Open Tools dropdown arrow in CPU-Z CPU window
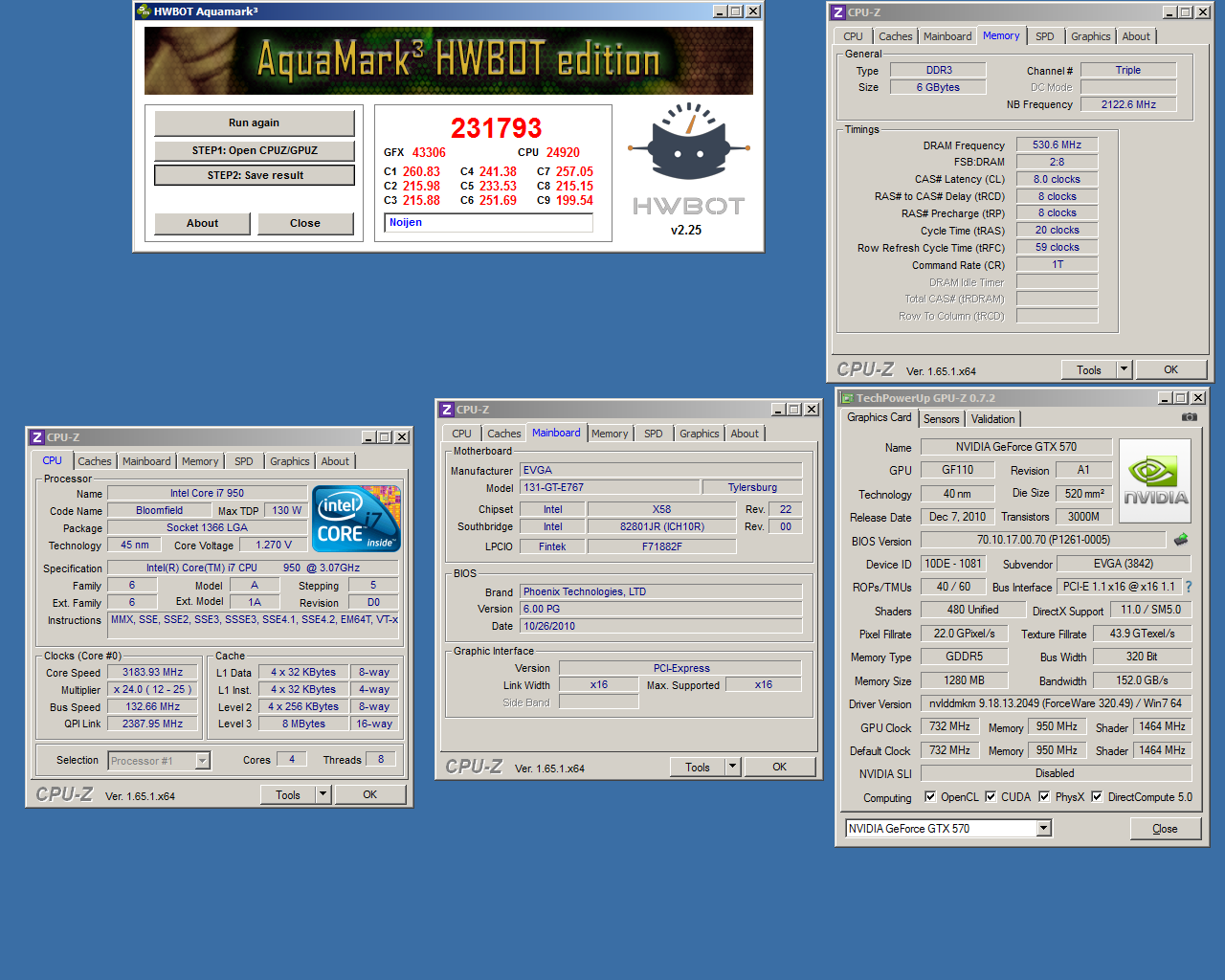 [x=323, y=794]
